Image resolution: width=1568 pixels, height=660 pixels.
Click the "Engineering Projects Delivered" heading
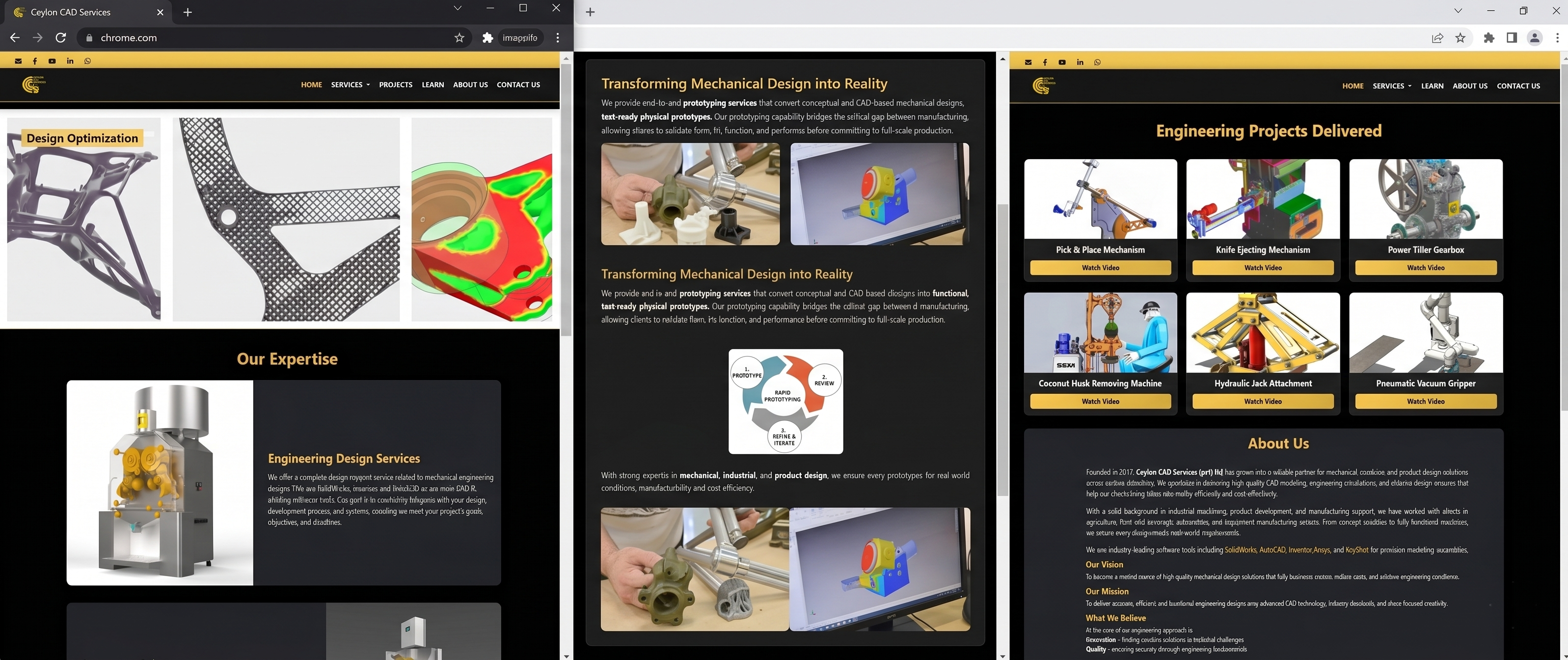1269,131
